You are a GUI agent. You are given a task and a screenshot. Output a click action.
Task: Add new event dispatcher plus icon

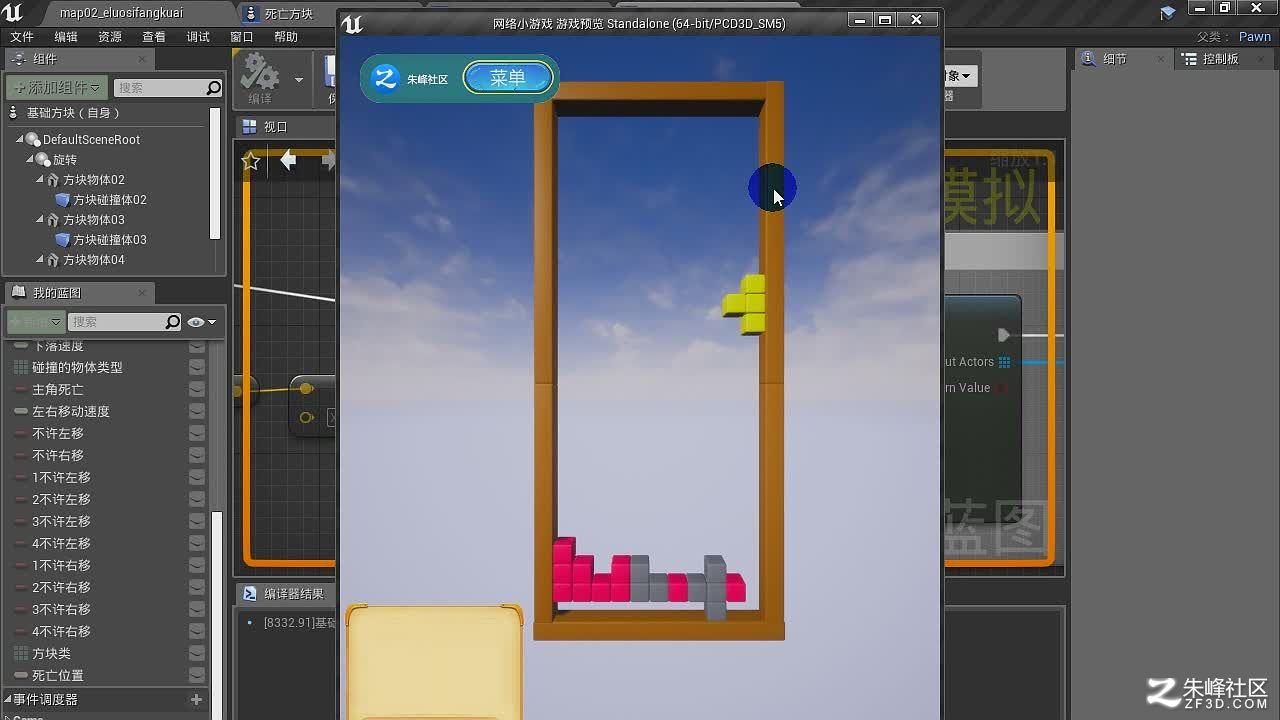point(196,699)
